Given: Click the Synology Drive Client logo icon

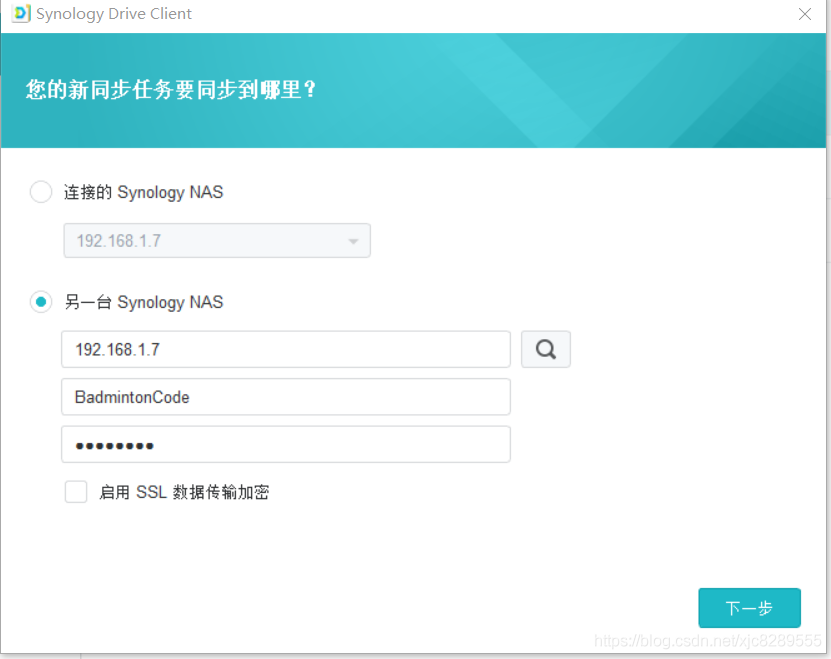Looking at the screenshot, I should 21,13.
